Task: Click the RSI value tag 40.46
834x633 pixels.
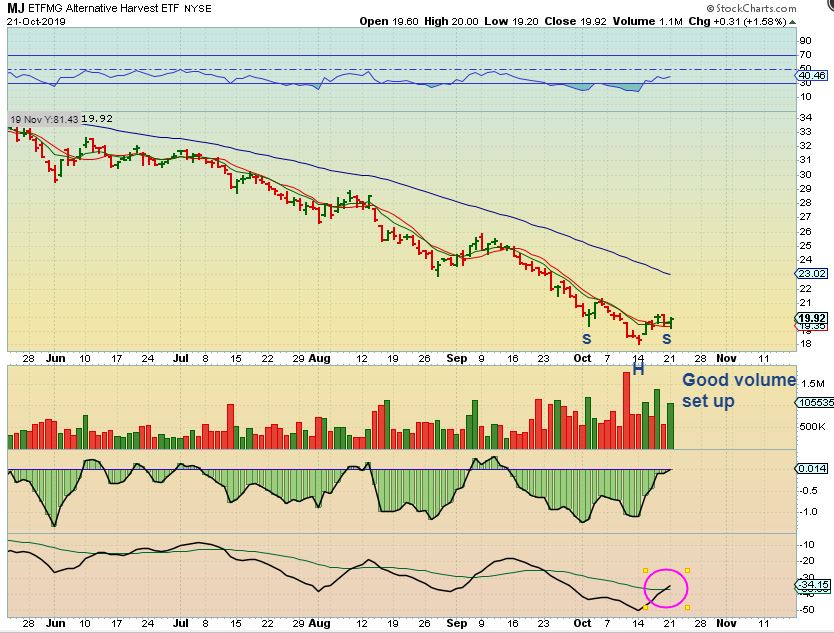Action: 812,76
